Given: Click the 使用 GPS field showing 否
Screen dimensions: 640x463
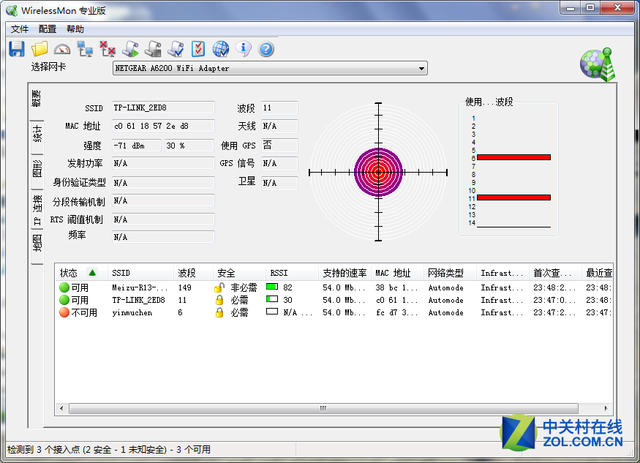Looking at the screenshot, I should 280,145.
